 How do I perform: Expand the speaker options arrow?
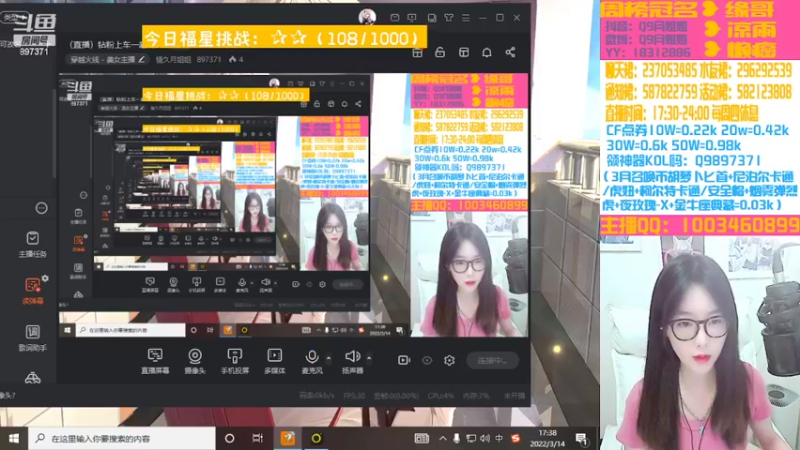pos(369,358)
